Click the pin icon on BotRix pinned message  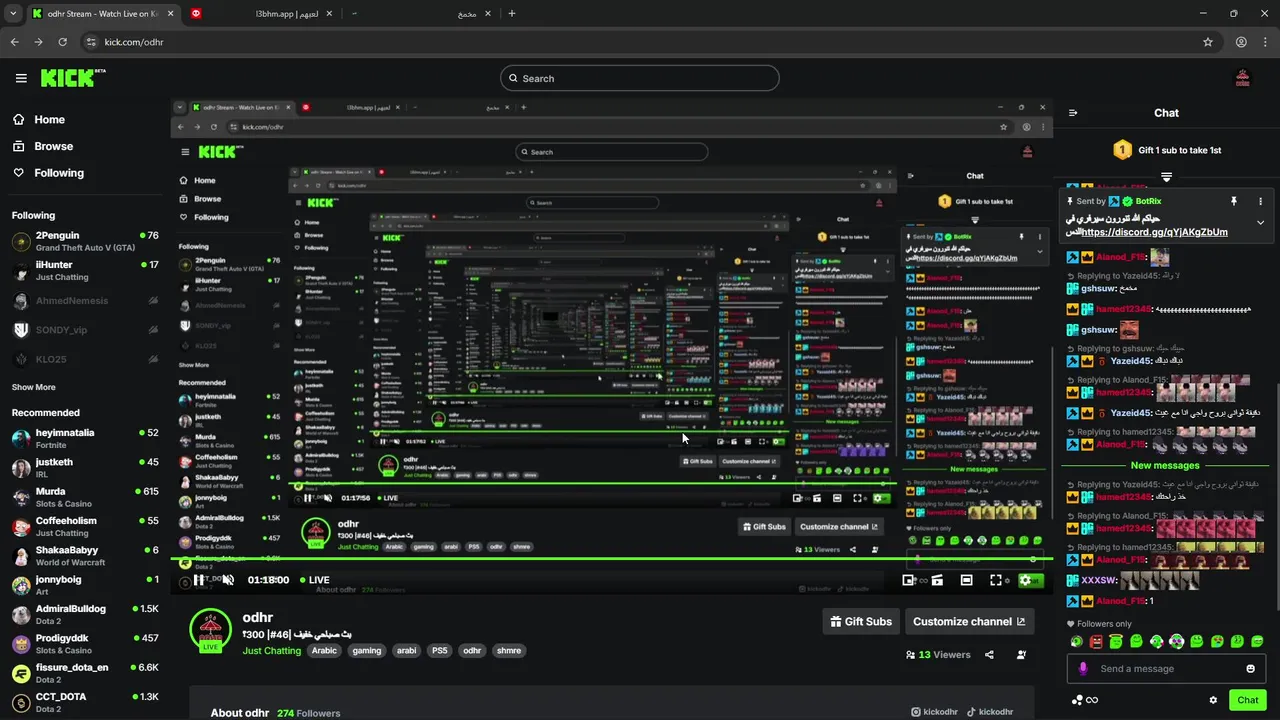click(1234, 201)
